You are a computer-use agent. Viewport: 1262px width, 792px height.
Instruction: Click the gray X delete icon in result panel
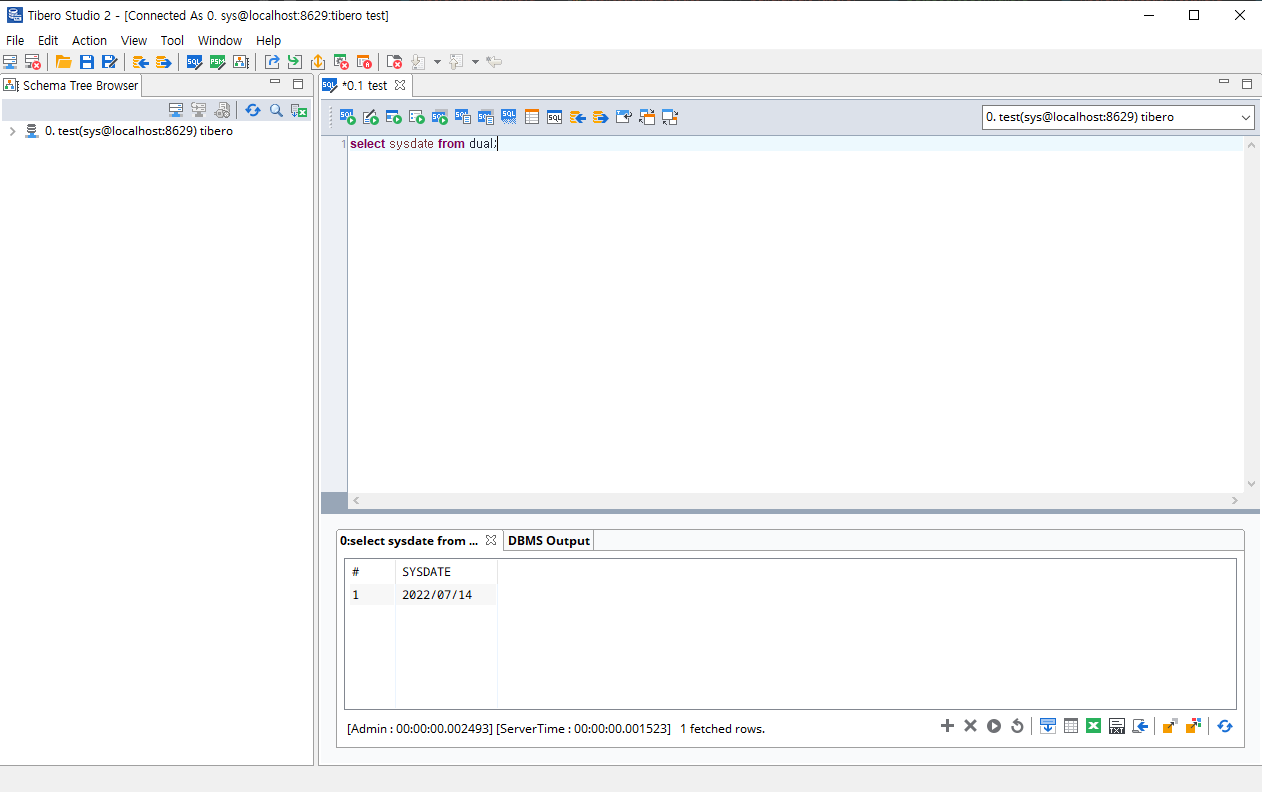point(970,726)
